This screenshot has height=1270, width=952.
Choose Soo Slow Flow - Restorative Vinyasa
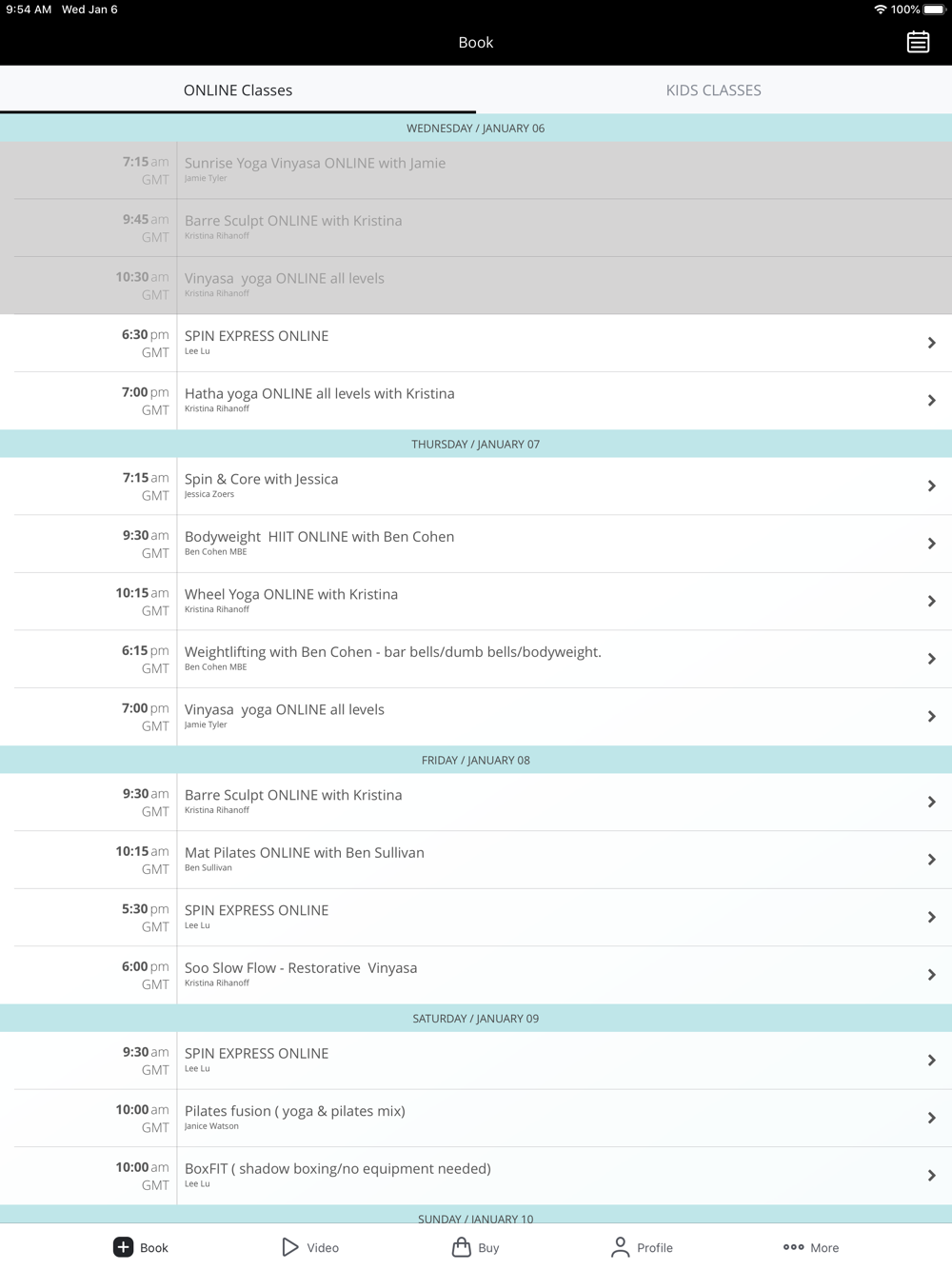(476, 975)
